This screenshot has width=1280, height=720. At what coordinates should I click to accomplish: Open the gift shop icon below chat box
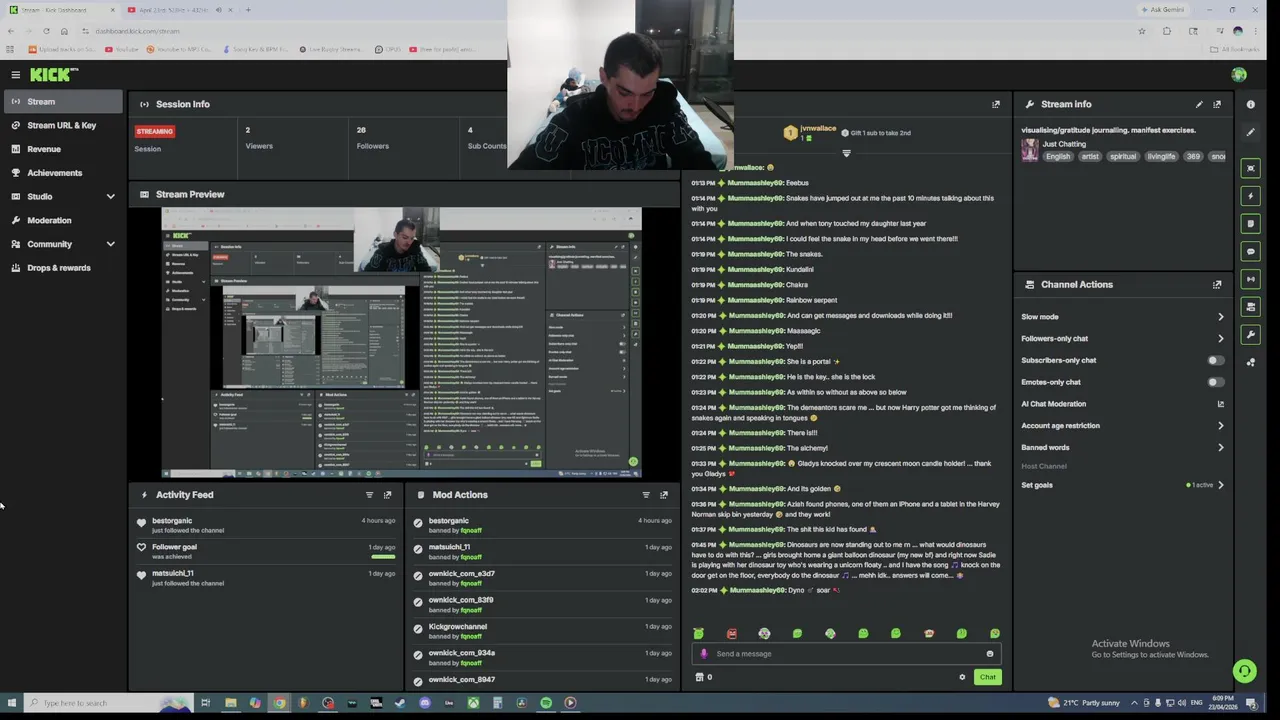pos(700,677)
